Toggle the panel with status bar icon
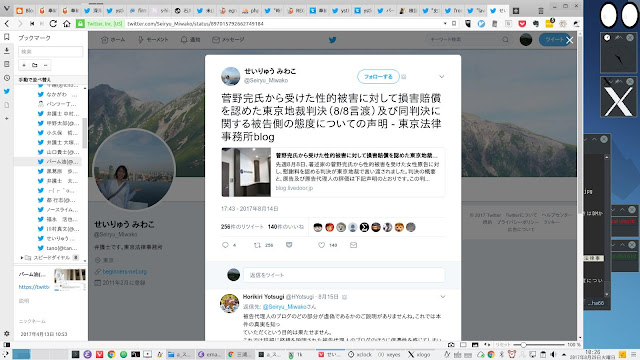This screenshot has height=360, width=640. coord(7,345)
